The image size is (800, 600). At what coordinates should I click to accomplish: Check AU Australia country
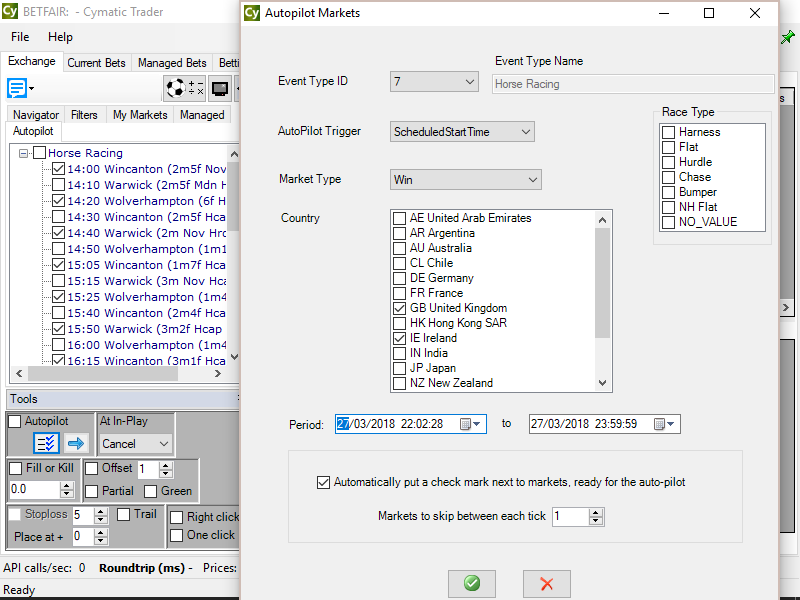[399, 248]
